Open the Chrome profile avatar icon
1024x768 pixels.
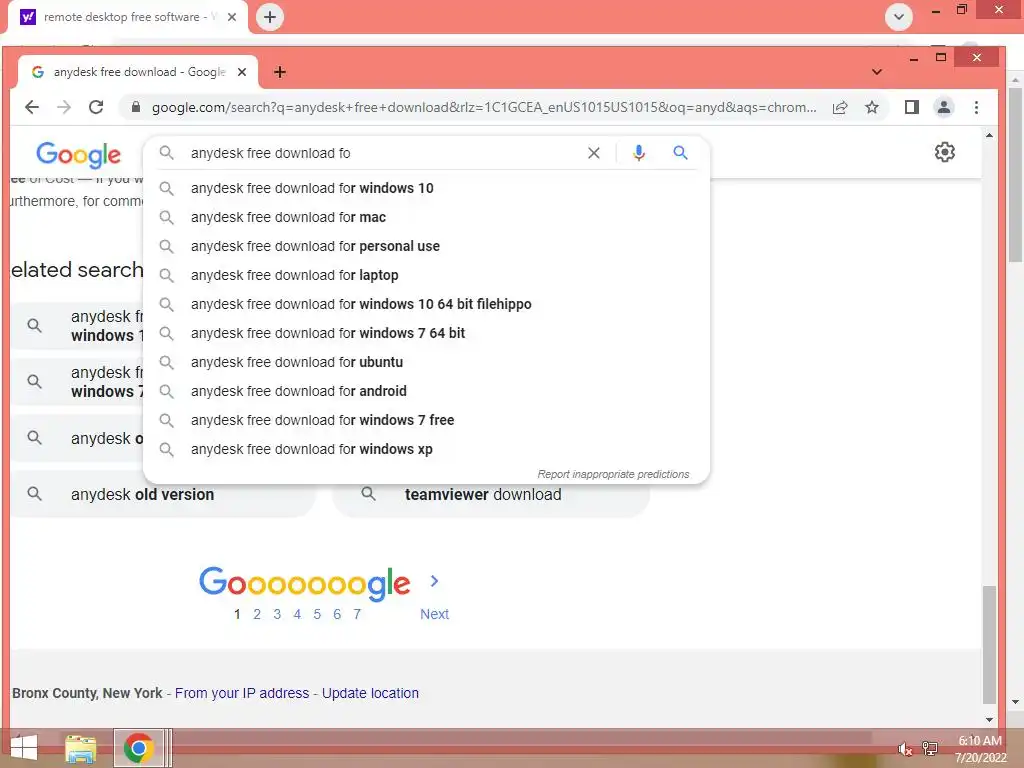(944, 107)
